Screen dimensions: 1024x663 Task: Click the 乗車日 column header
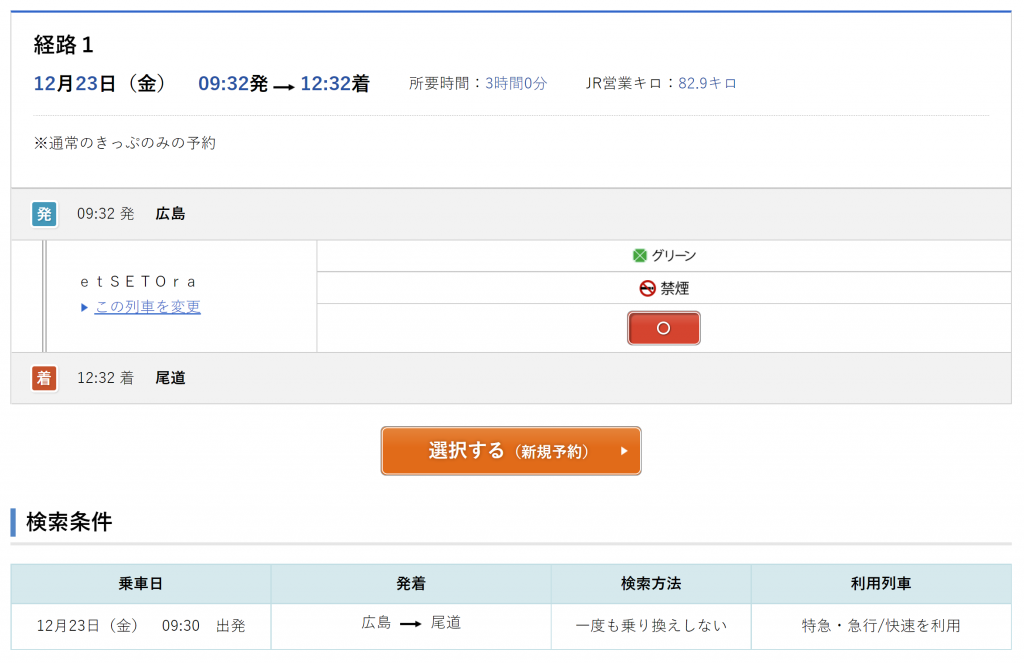tap(141, 584)
